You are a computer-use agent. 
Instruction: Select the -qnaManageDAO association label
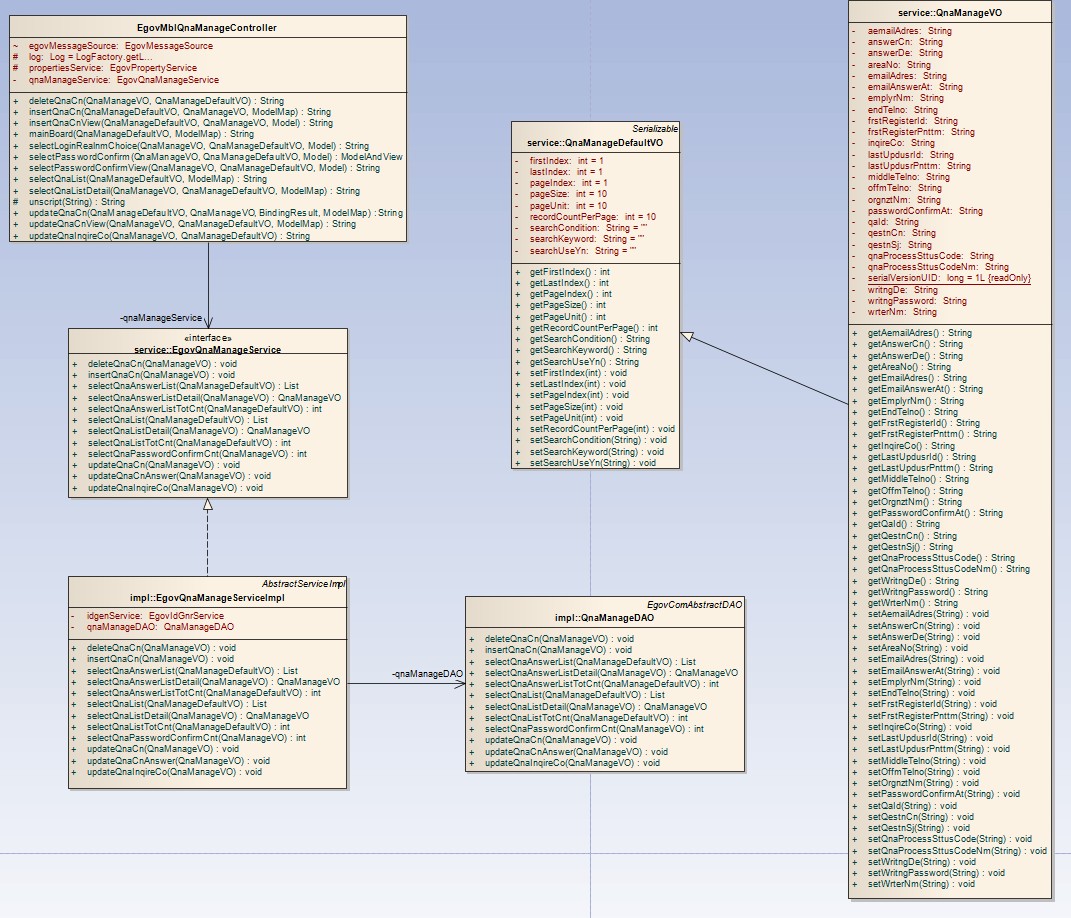(427, 675)
